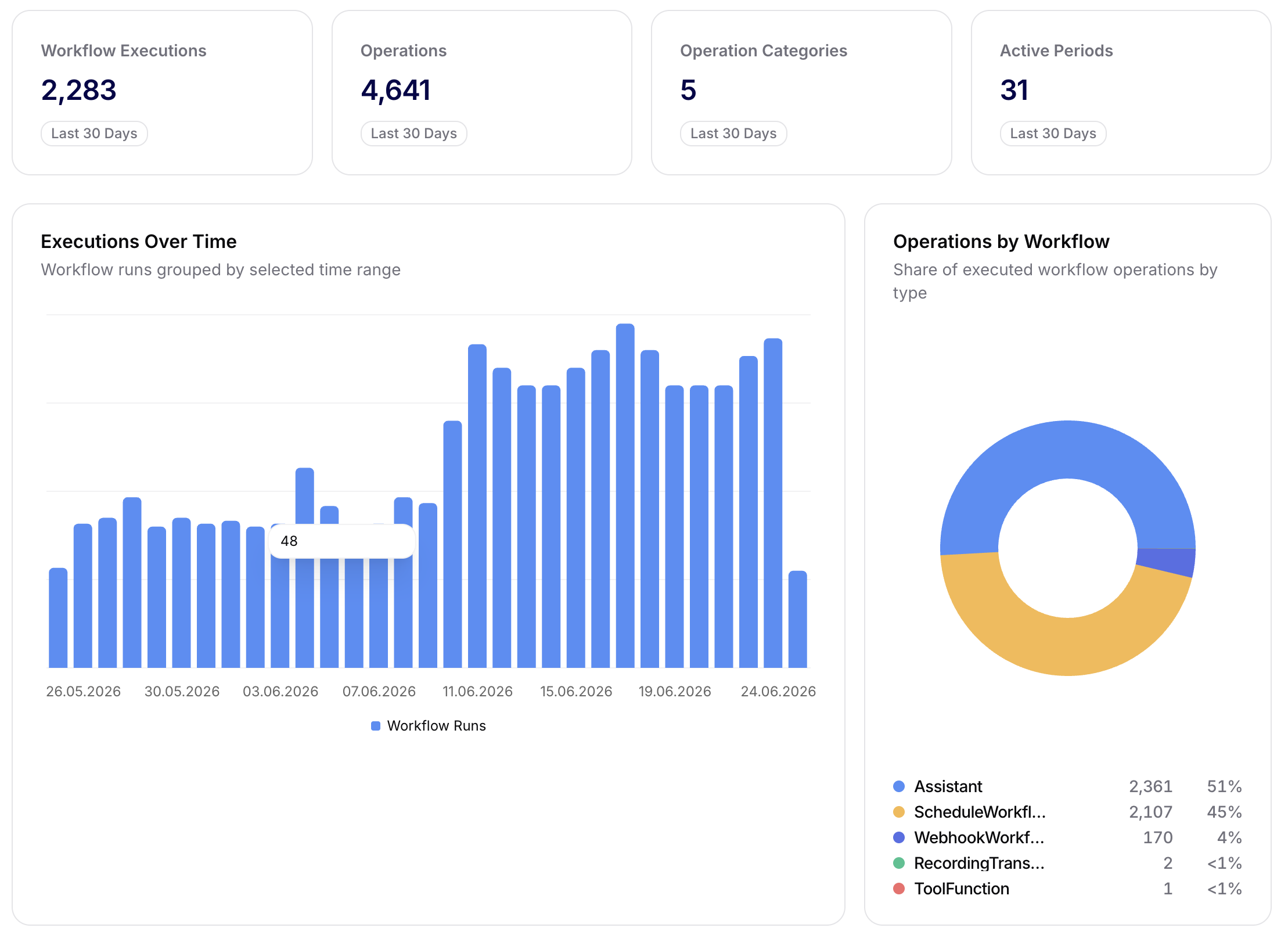This screenshot has width=1288, height=935.
Task: Click the executions chart subtitle text
Action: (x=221, y=270)
